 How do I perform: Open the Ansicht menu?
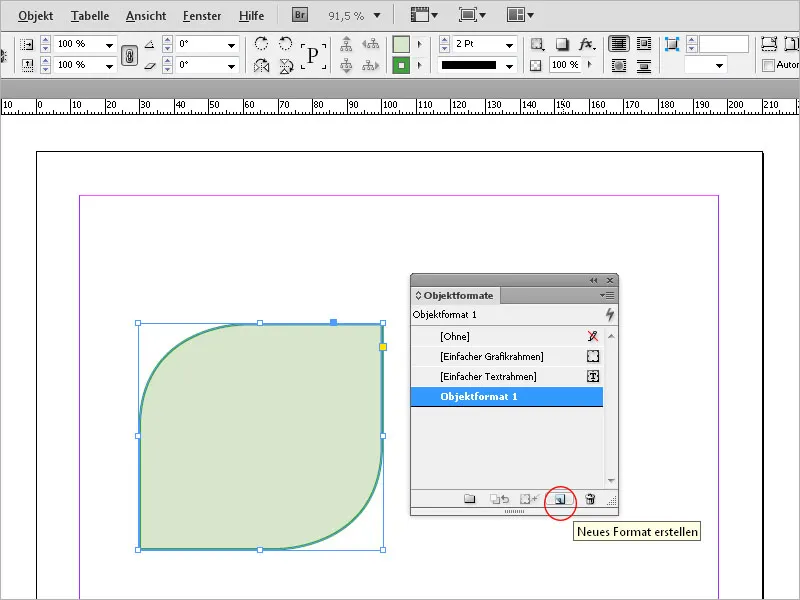pyautogui.click(x=146, y=16)
